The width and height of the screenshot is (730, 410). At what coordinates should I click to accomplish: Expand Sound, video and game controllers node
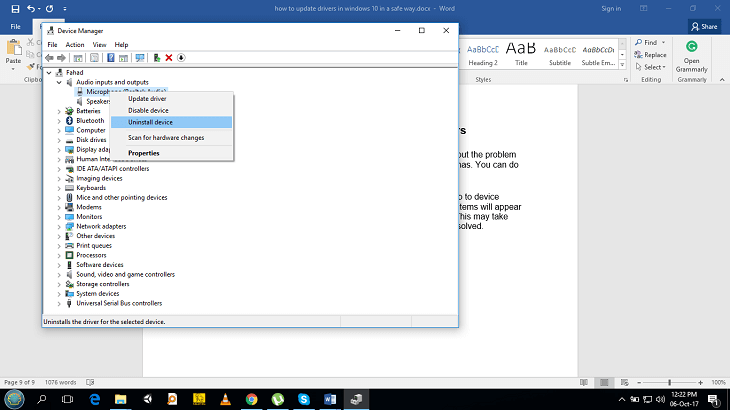click(x=59, y=275)
